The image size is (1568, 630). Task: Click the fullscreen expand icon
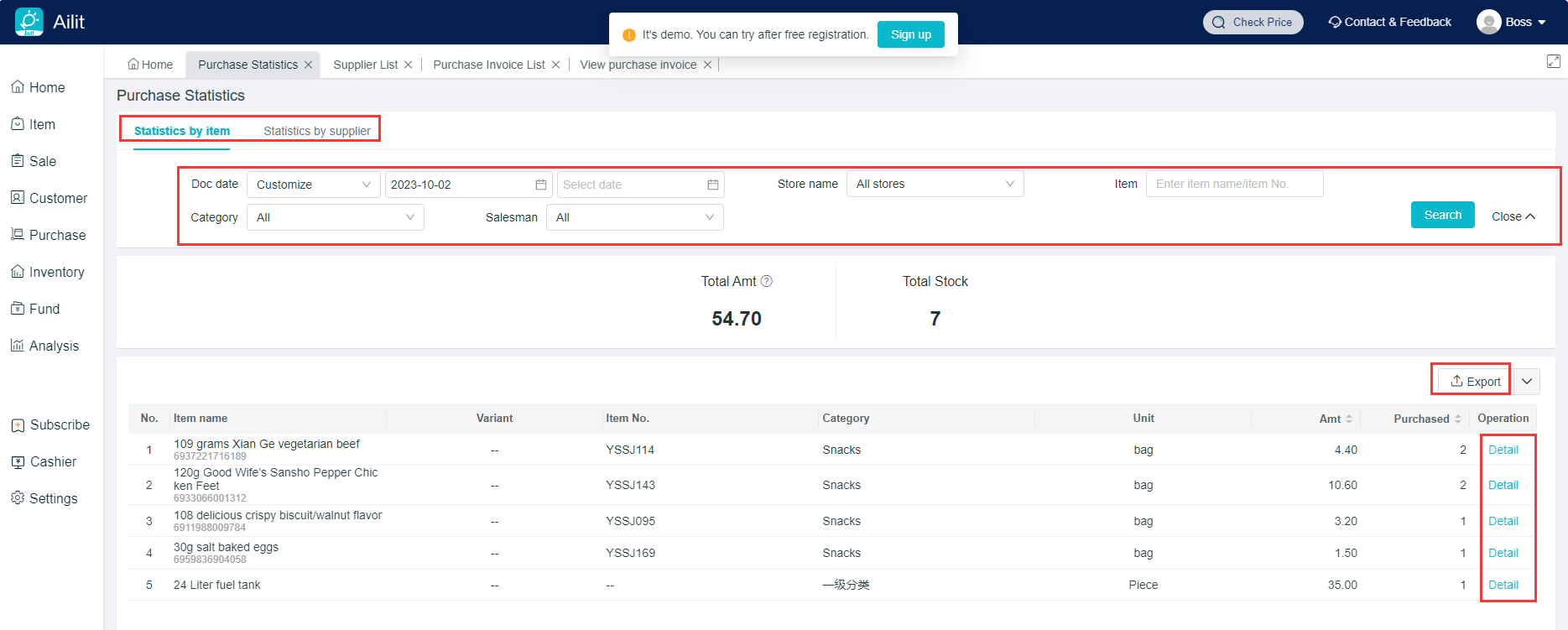[x=1553, y=61]
